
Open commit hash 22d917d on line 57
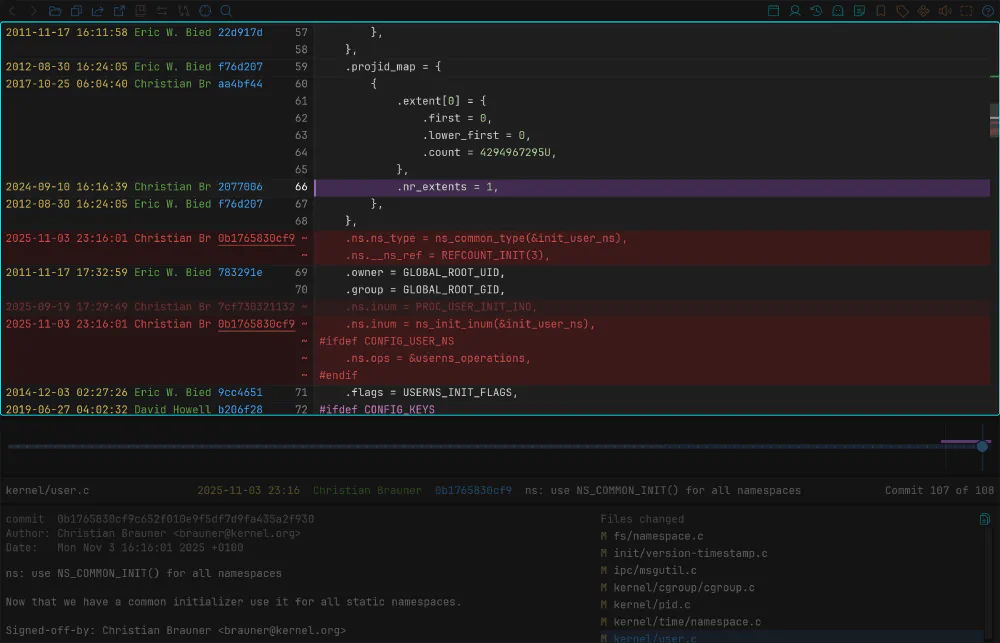[x=240, y=32]
